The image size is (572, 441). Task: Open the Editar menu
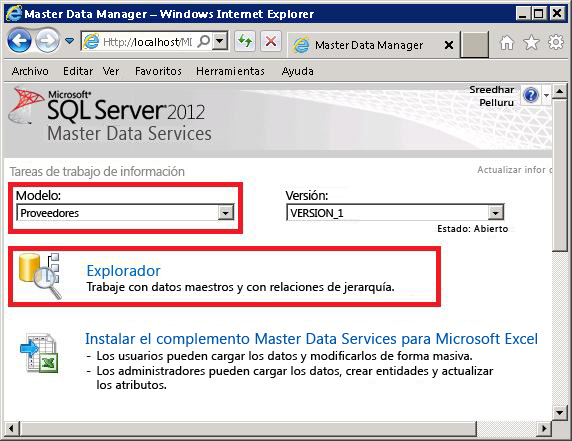(78, 71)
